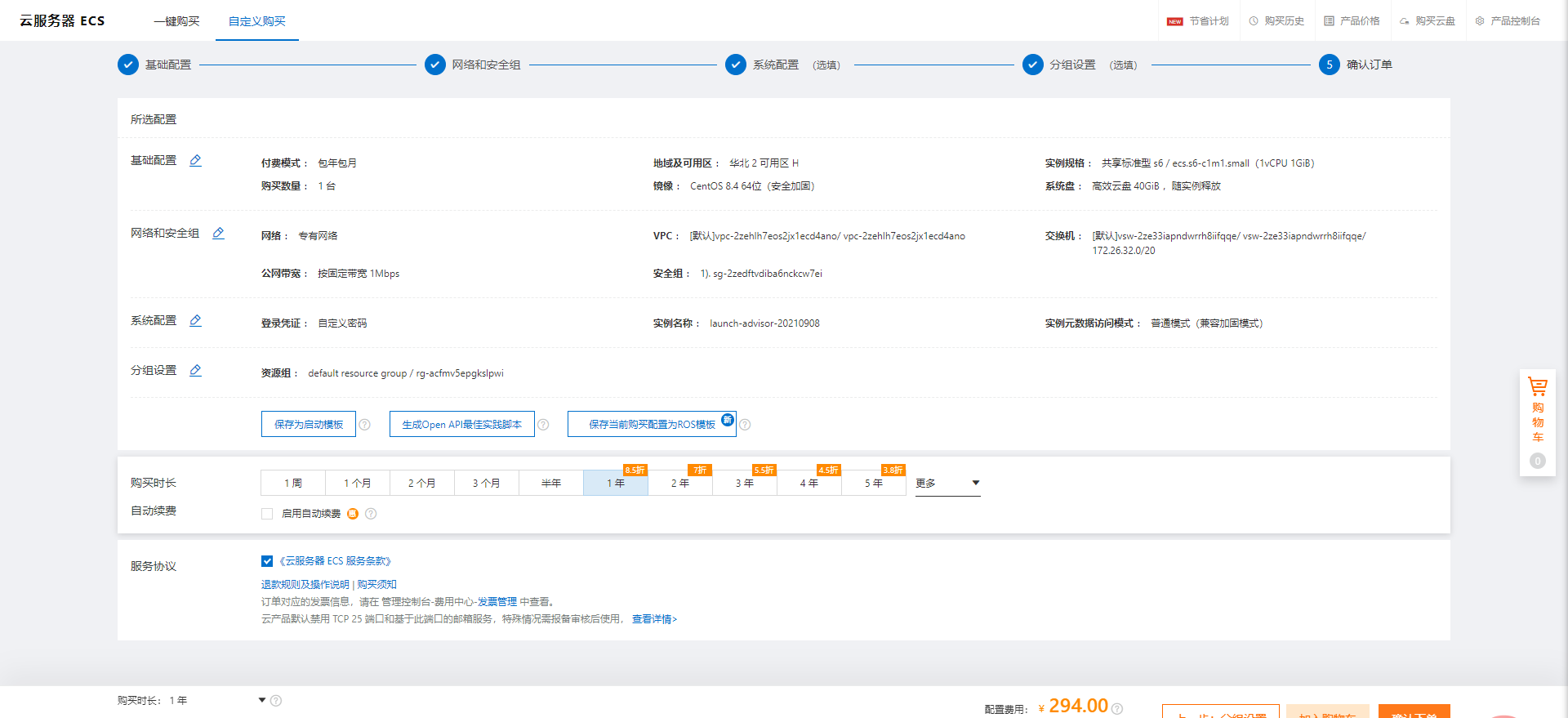The image size is (1568, 718).
Task: Select 4 年 purchase duration
Action: pos(809,483)
